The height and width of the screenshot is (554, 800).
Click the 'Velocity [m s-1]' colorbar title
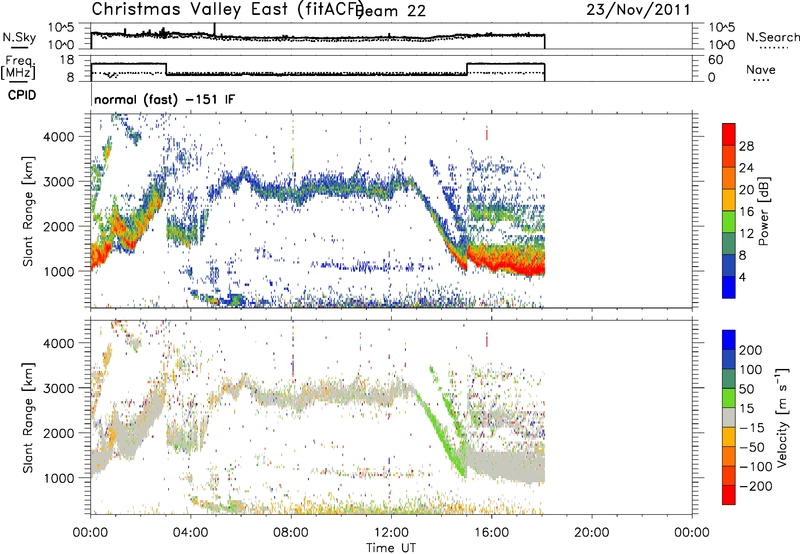tap(782, 417)
